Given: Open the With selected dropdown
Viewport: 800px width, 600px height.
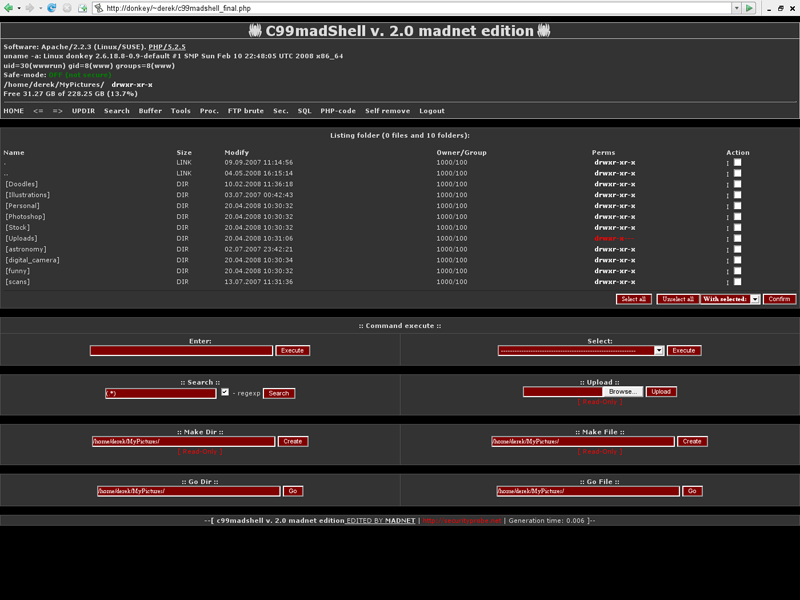Looking at the screenshot, I should pos(755,299).
